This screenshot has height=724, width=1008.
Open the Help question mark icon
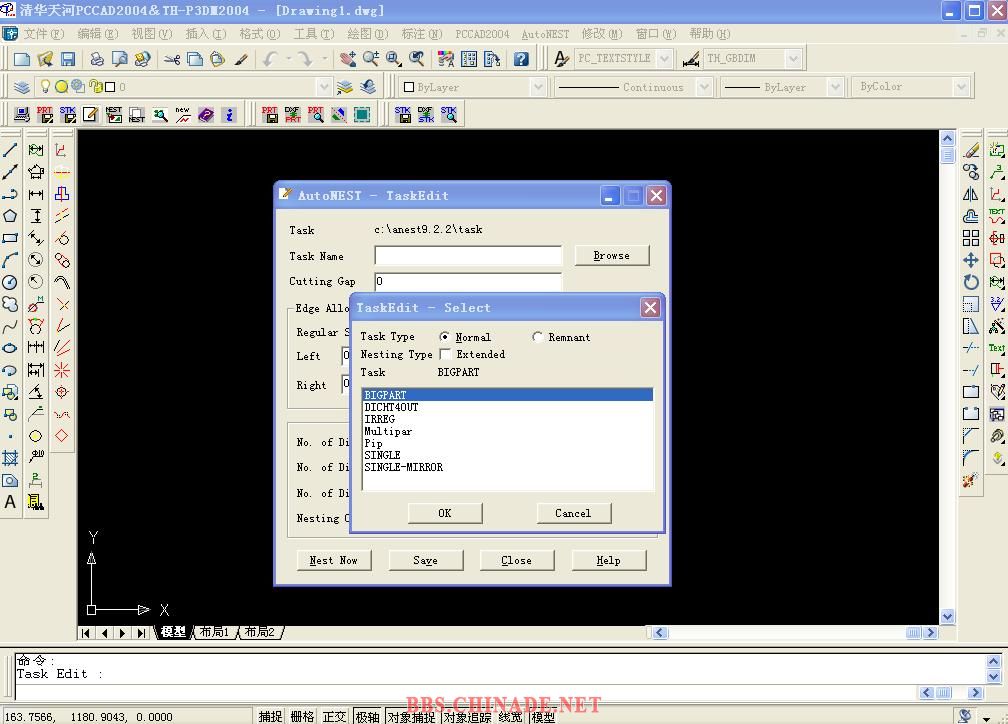tap(521, 60)
